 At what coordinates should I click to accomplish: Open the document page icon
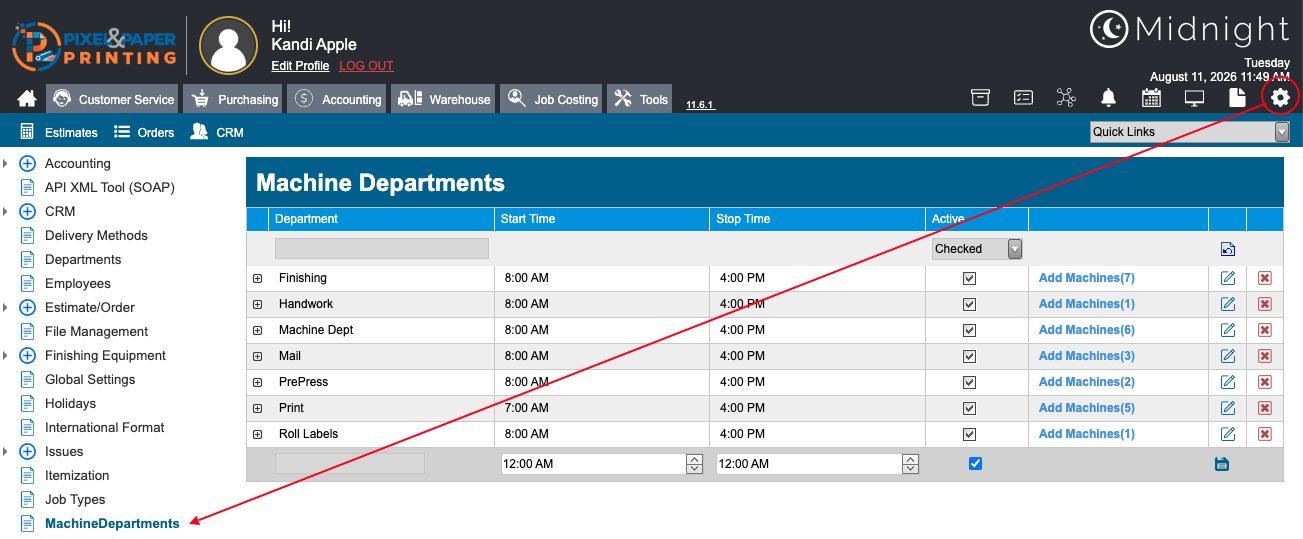[x=1237, y=97]
